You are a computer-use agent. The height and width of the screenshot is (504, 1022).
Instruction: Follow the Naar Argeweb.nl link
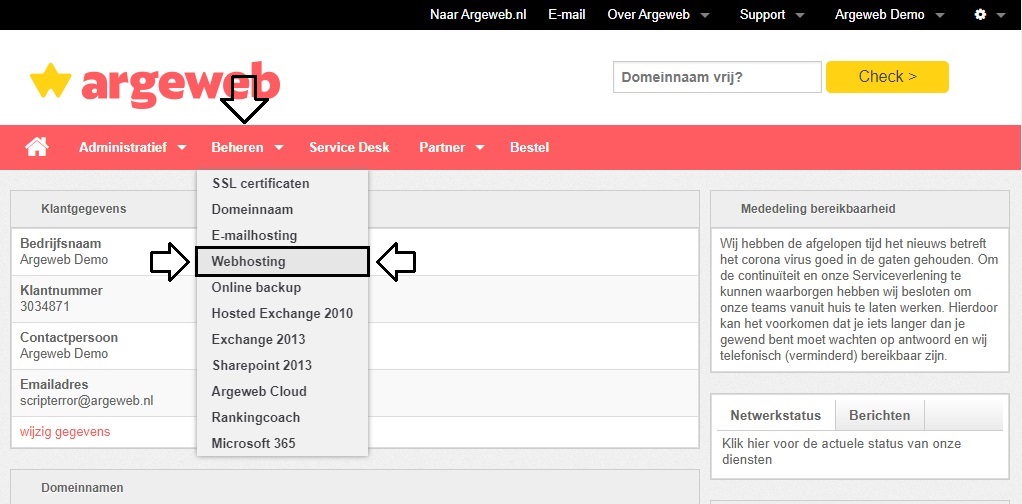click(478, 14)
